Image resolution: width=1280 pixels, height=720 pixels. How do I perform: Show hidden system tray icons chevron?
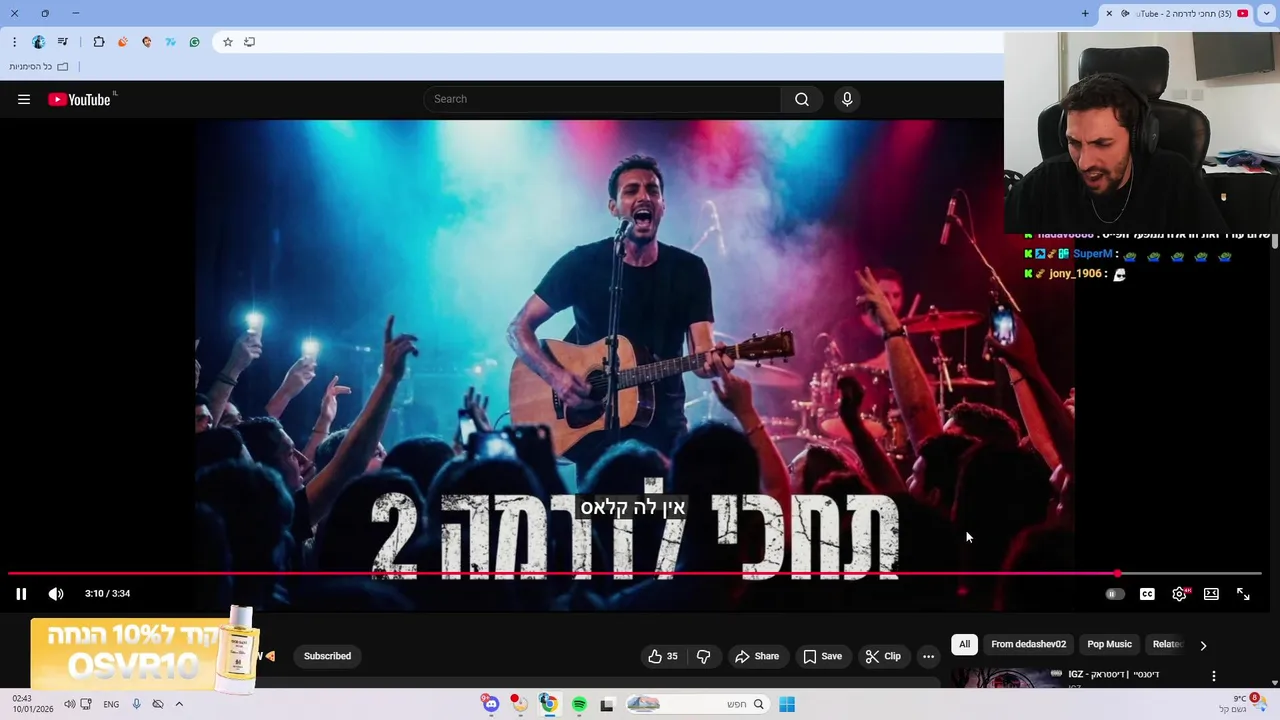pyautogui.click(x=179, y=704)
